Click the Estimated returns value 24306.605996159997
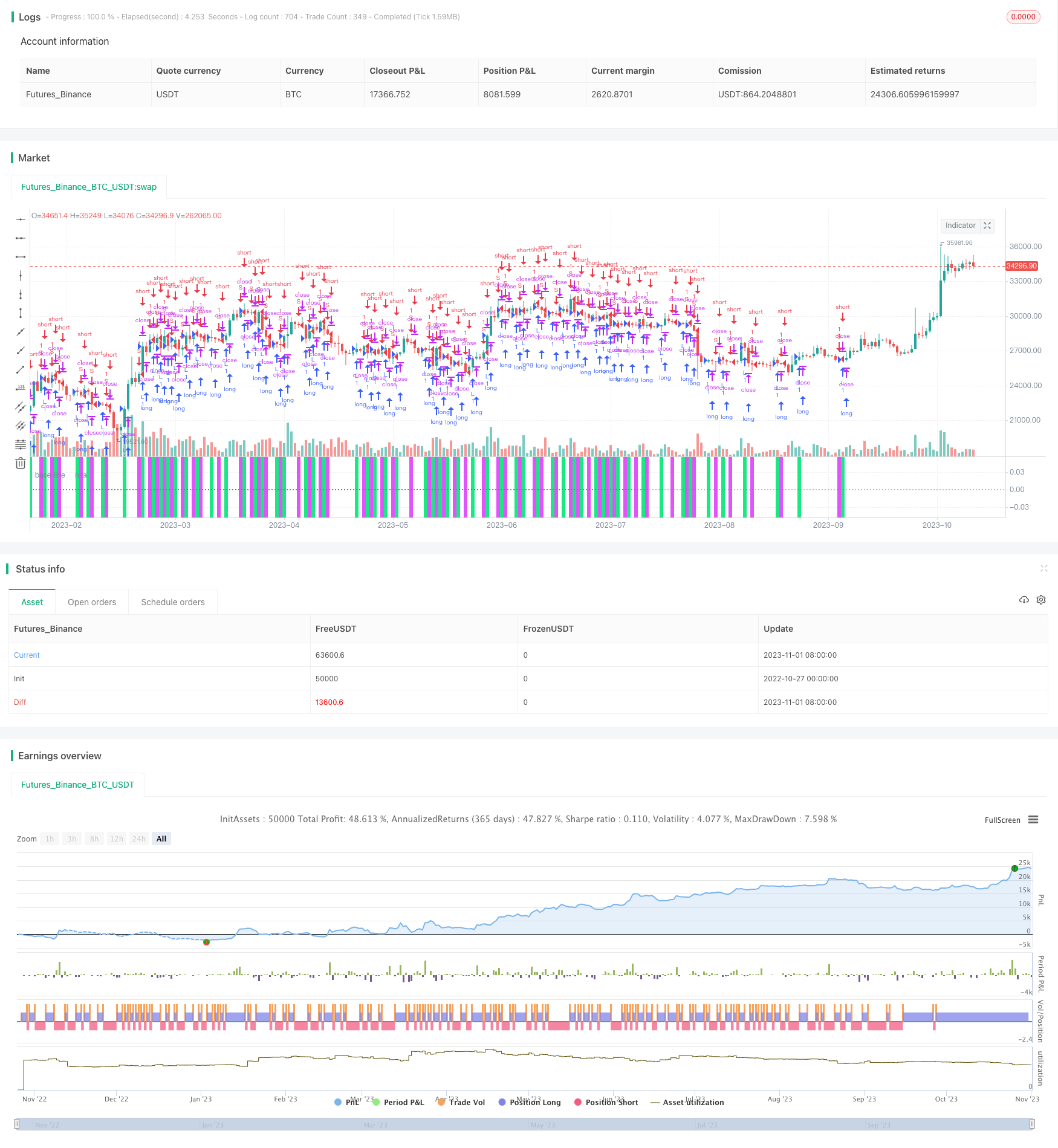 (x=915, y=94)
